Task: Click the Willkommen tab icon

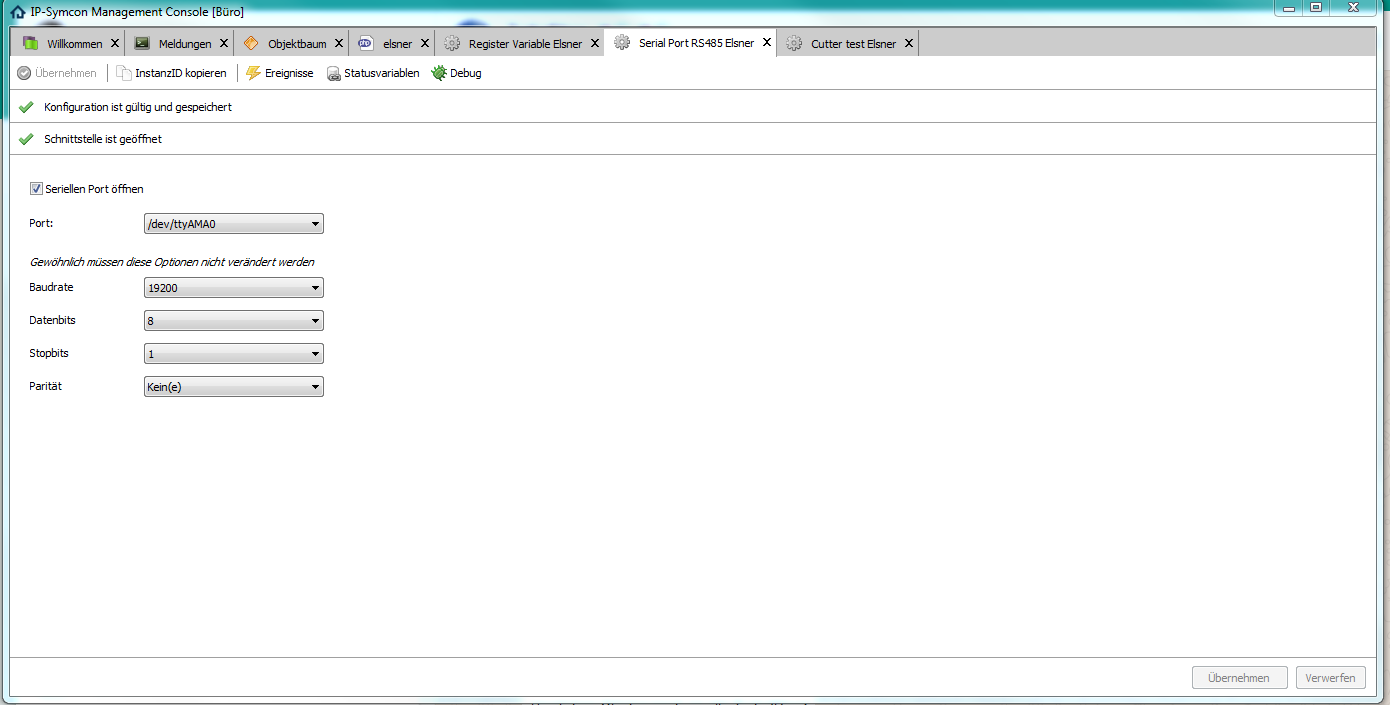Action: click(x=31, y=43)
